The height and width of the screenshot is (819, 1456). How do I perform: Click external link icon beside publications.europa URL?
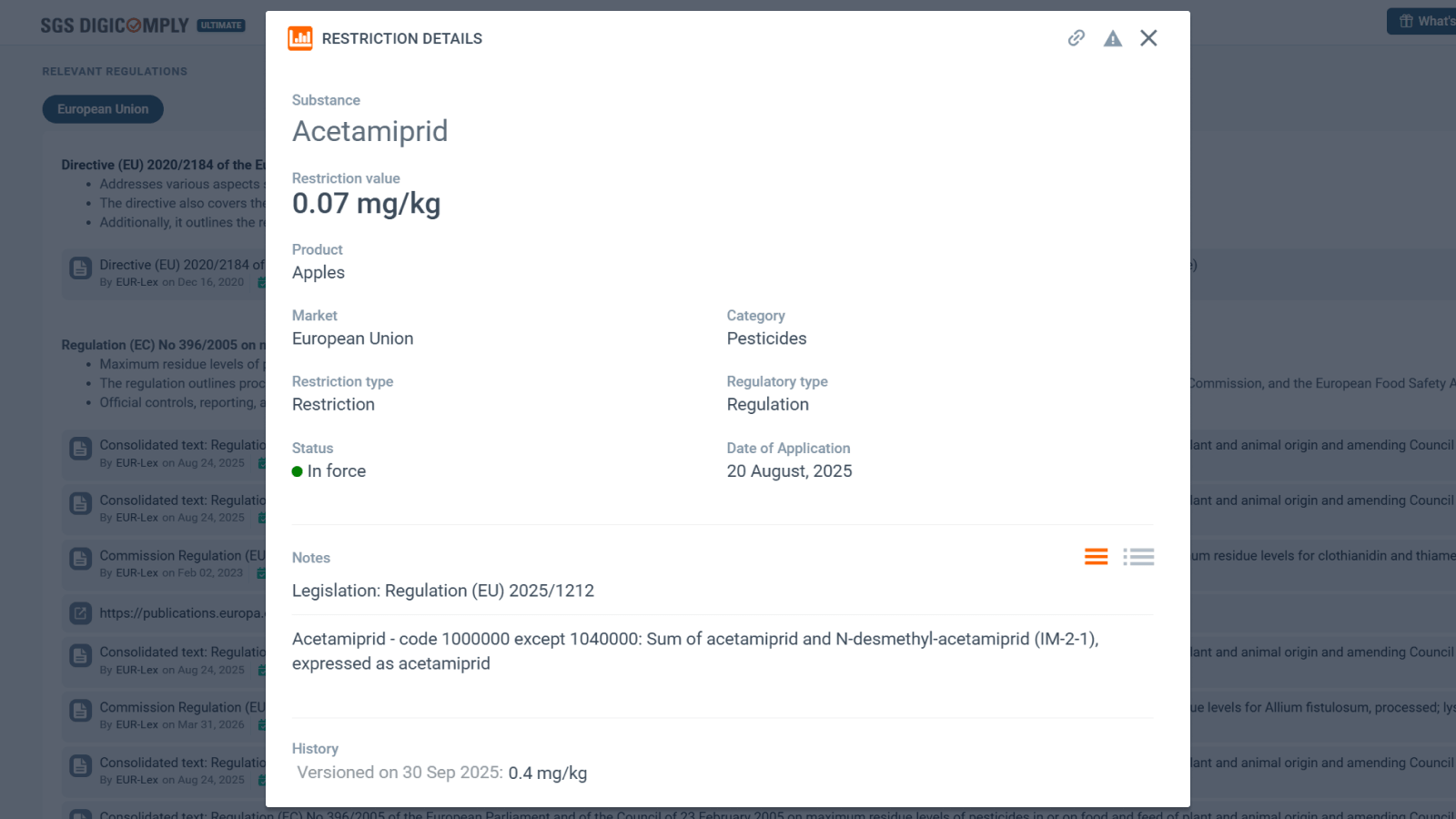pyautogui.click(x=81, y=613)
